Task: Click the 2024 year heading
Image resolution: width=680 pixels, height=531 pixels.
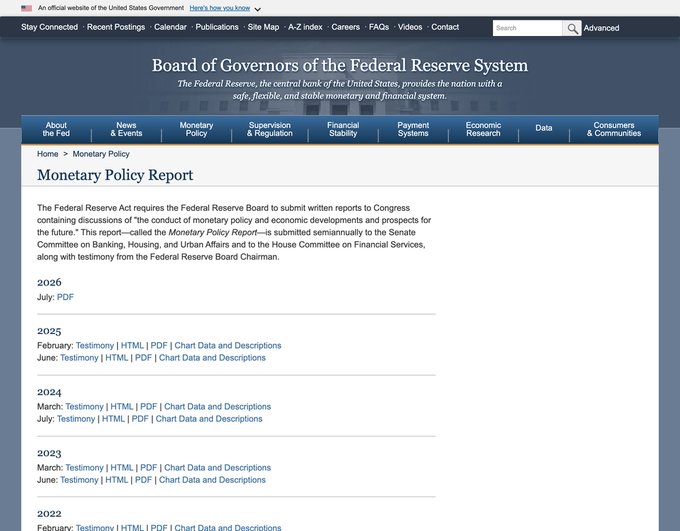Action: (x=49, y=392)
